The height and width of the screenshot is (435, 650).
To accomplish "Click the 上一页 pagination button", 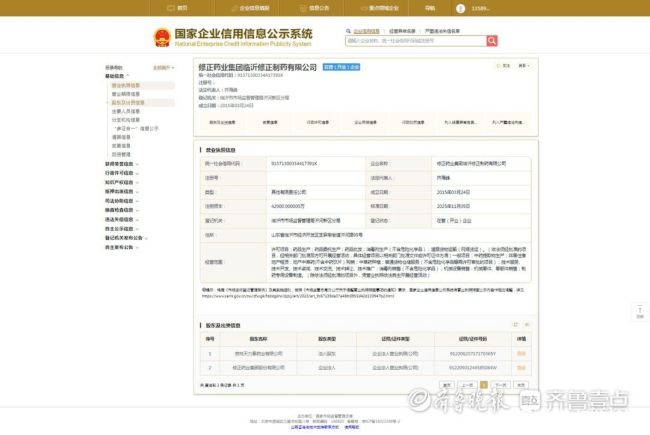I will point(467,385).
